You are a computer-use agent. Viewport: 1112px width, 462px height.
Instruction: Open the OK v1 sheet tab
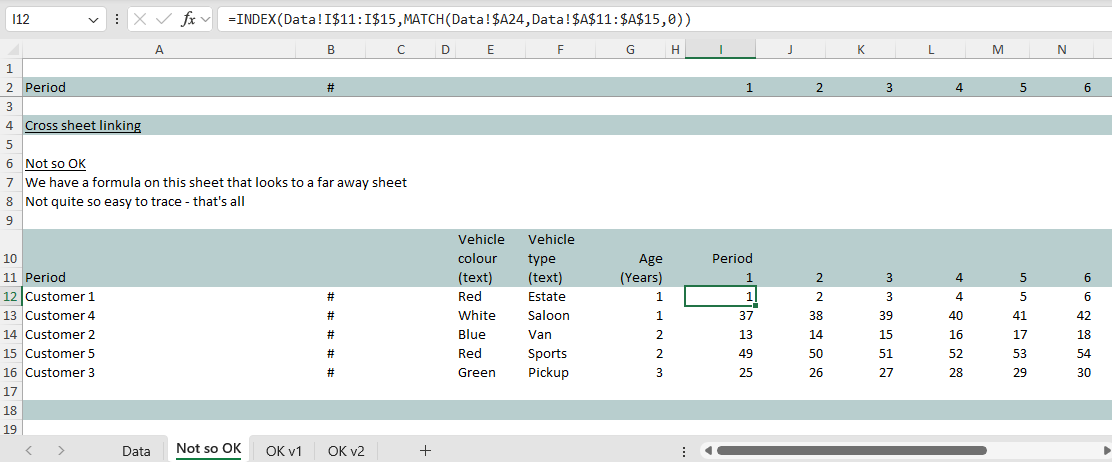[x=284, y=451]
